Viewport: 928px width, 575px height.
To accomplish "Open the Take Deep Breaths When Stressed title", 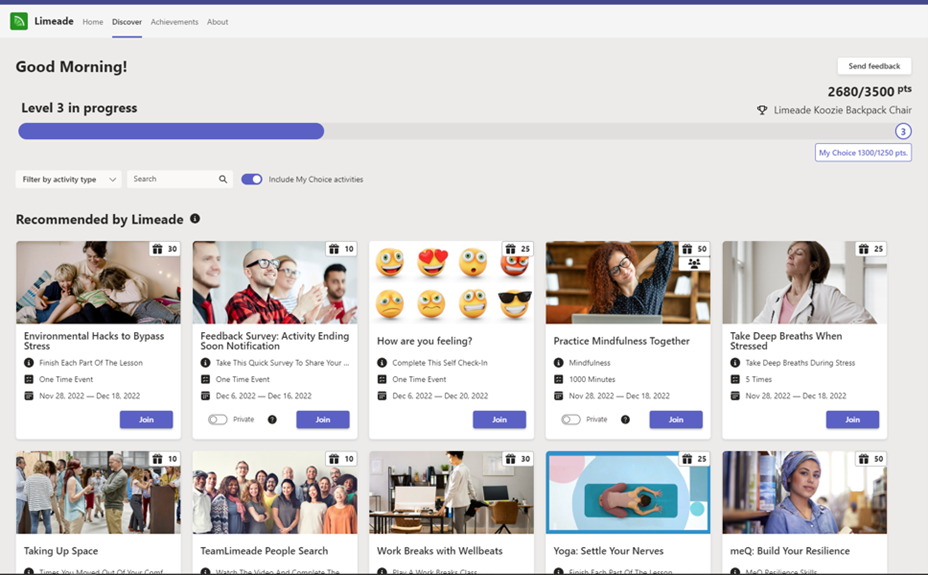I will [786, 341].
